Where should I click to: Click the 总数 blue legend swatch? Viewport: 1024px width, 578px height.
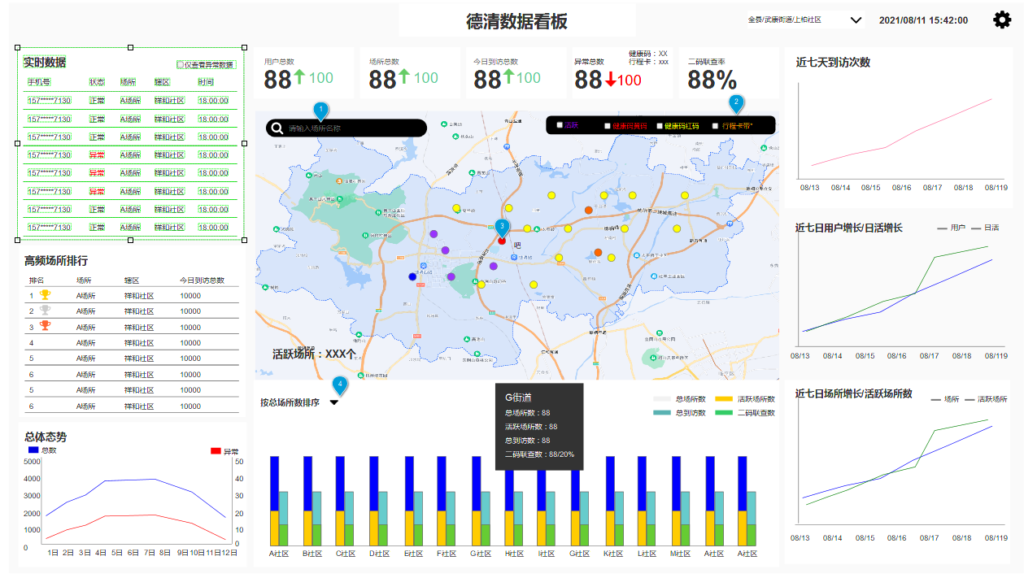point(33,450)
